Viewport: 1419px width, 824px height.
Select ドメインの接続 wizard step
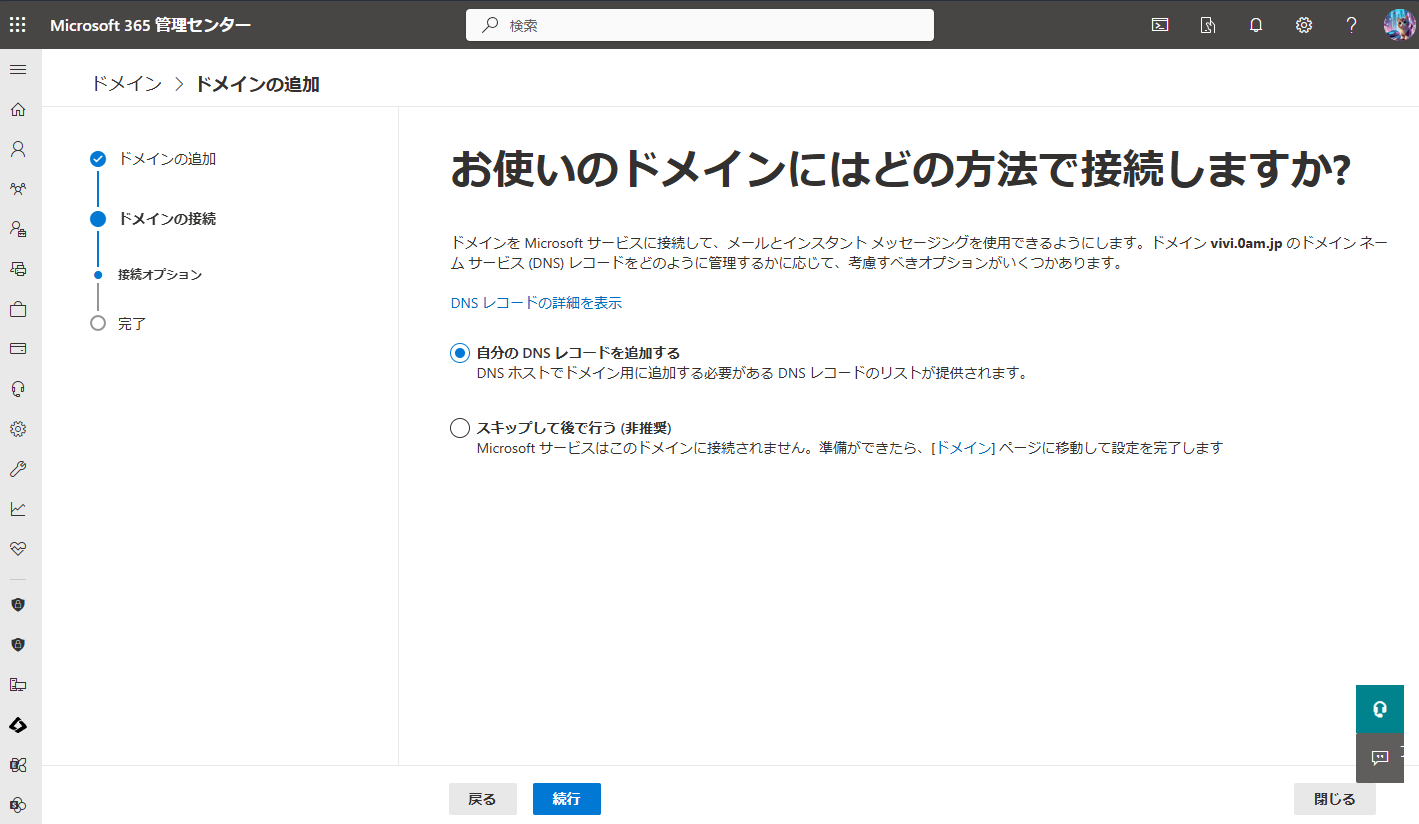[x=167, y=219]
